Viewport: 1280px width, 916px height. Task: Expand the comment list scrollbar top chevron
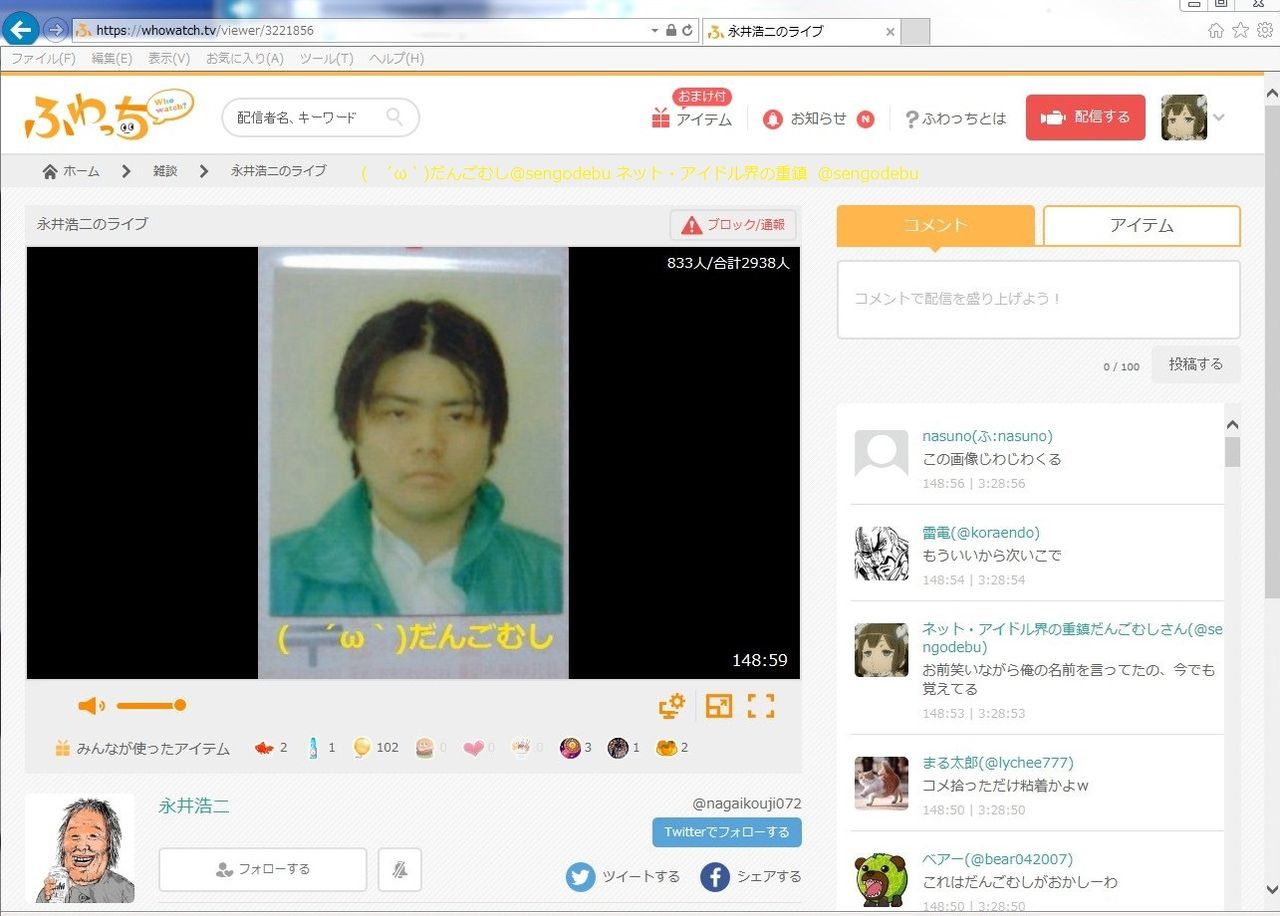(1233, 424)
